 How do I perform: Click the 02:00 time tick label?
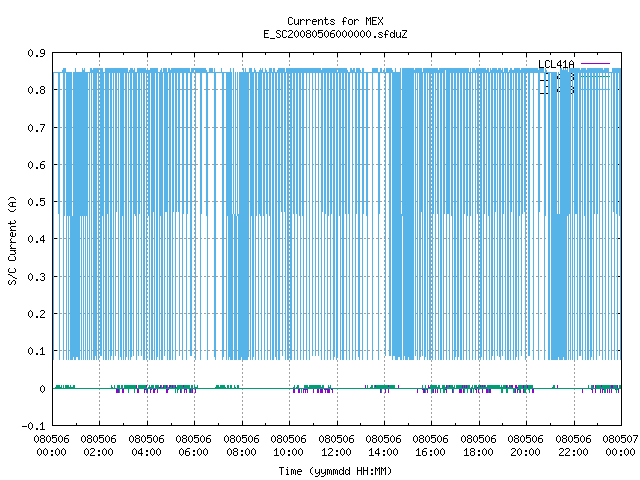(98, 452)
